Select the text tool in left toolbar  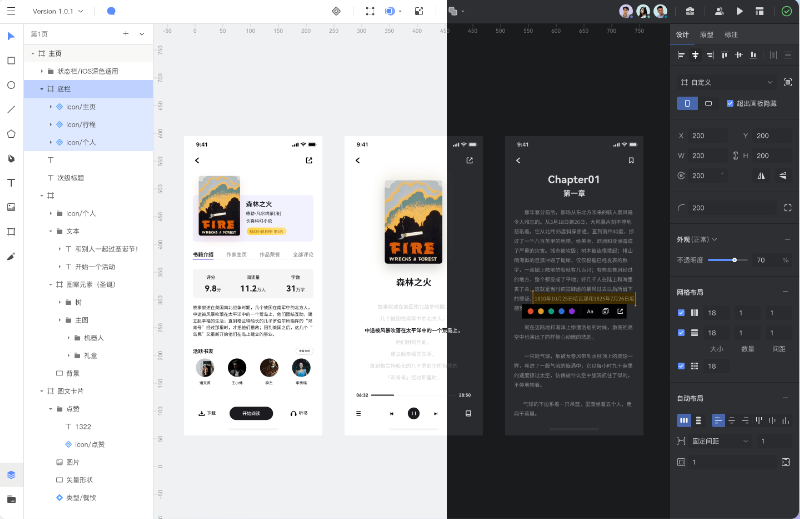(11, 183)
